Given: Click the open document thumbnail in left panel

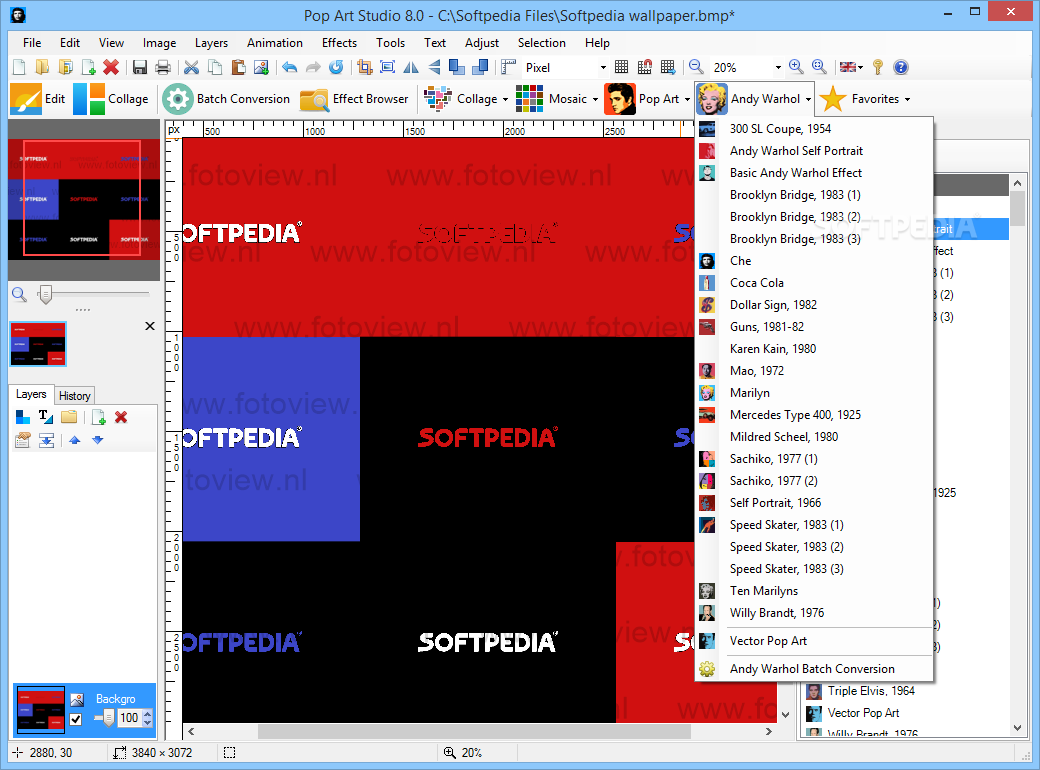Looking at the screenshot, I should 38,344.
